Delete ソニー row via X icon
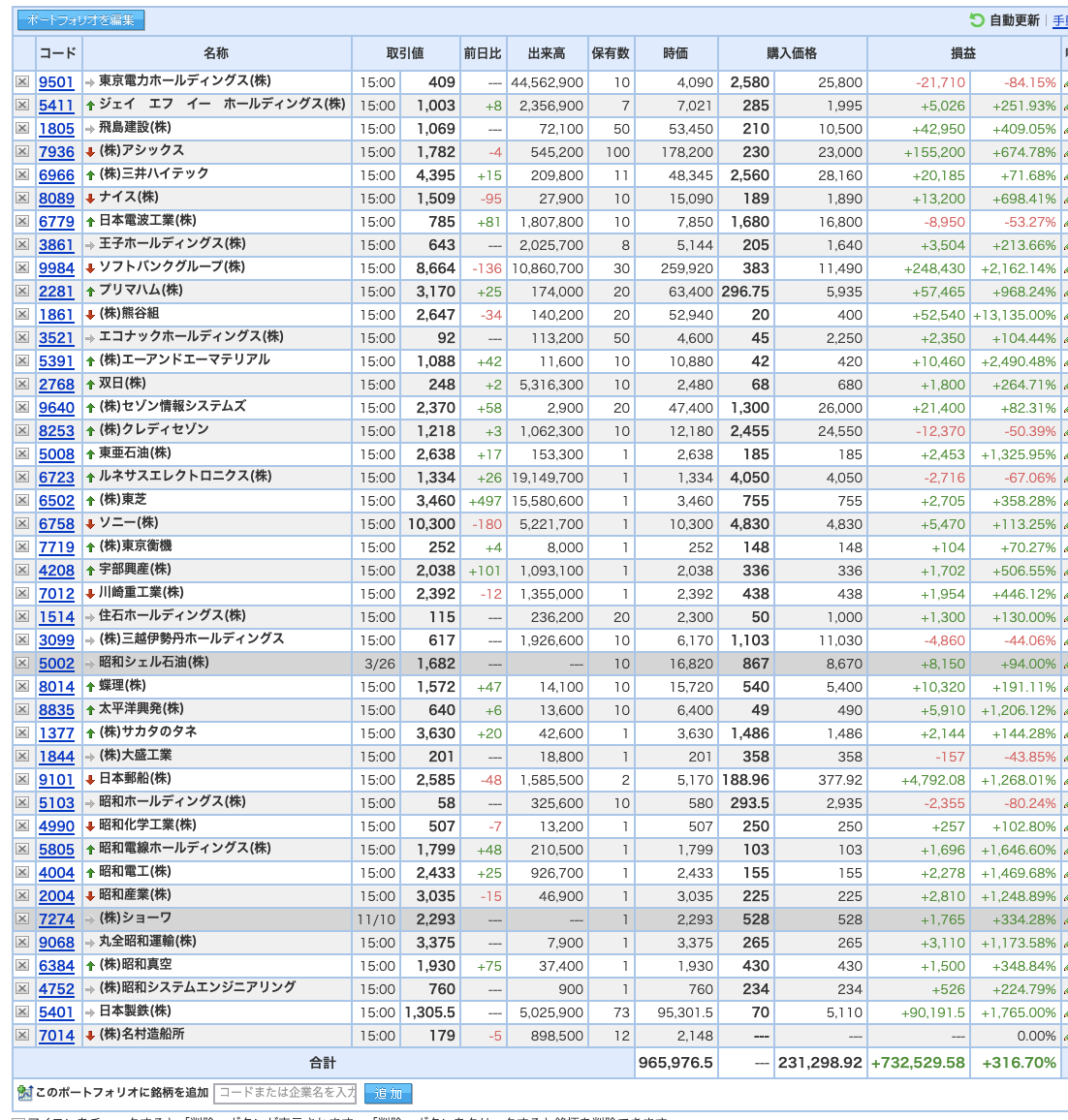The width and height of the screenshot is (1068, 1120). click(22, 523)
